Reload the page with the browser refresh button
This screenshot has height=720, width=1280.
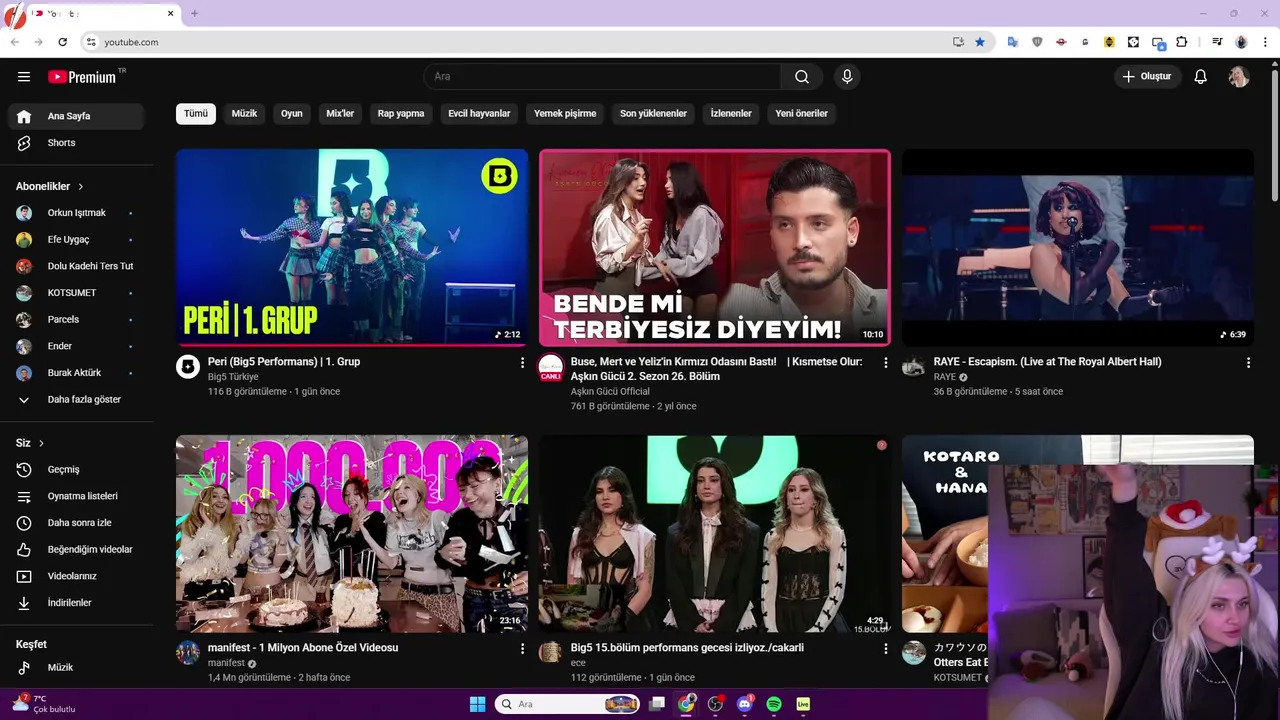click(62, 42)
